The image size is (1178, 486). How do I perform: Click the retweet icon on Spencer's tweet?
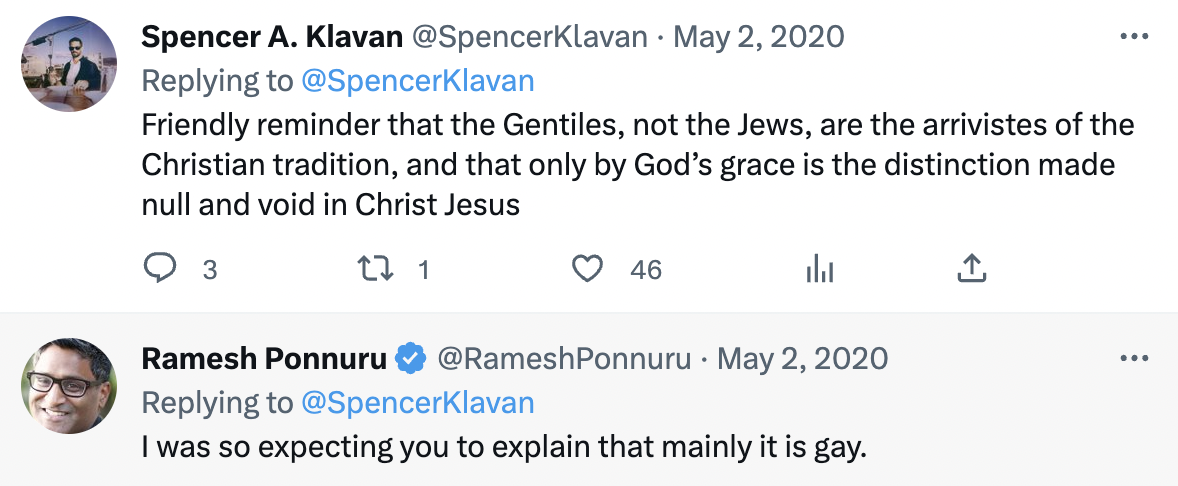(x=375, y=268)
